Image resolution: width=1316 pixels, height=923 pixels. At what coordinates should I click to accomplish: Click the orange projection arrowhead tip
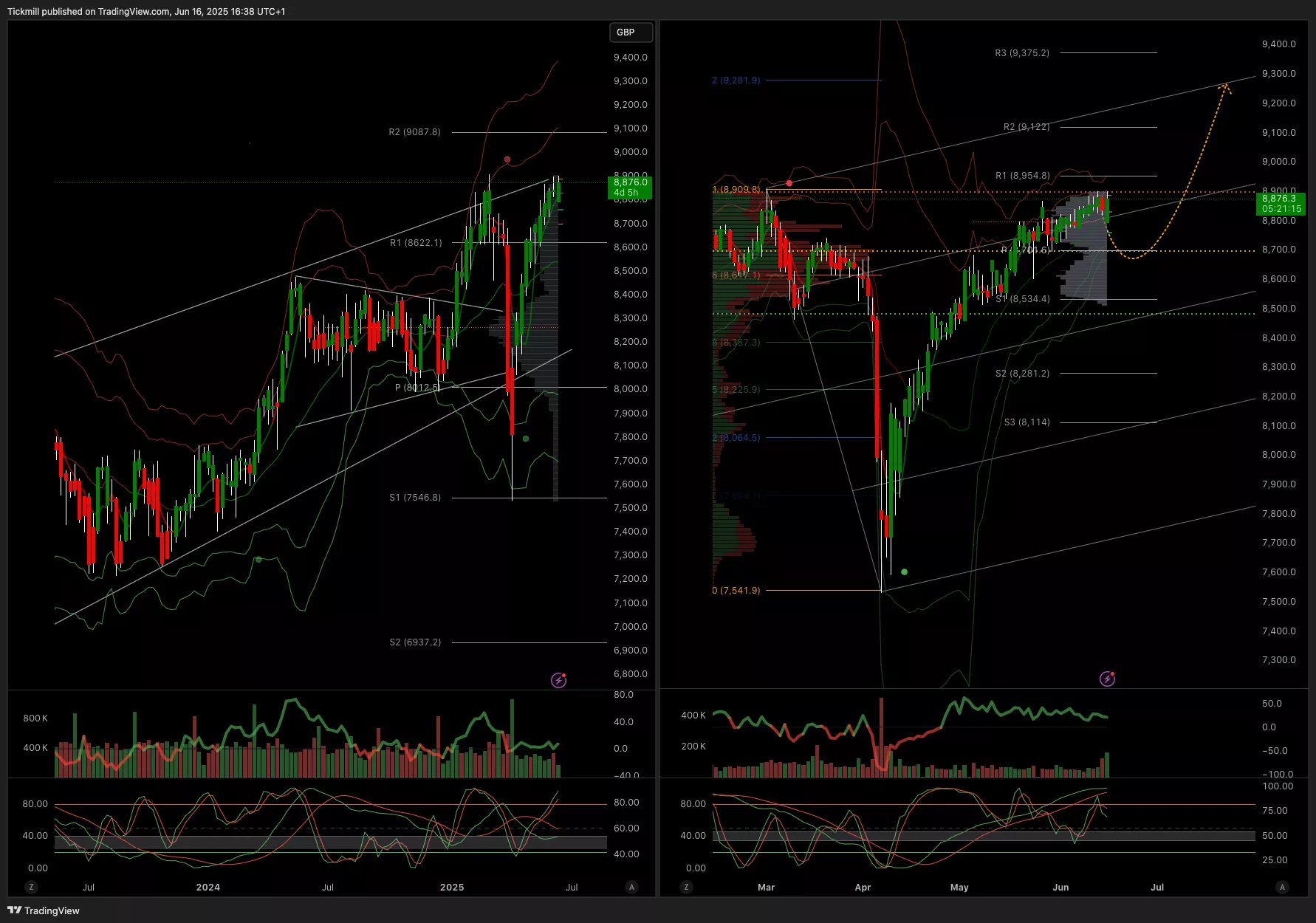[1225, 86]
